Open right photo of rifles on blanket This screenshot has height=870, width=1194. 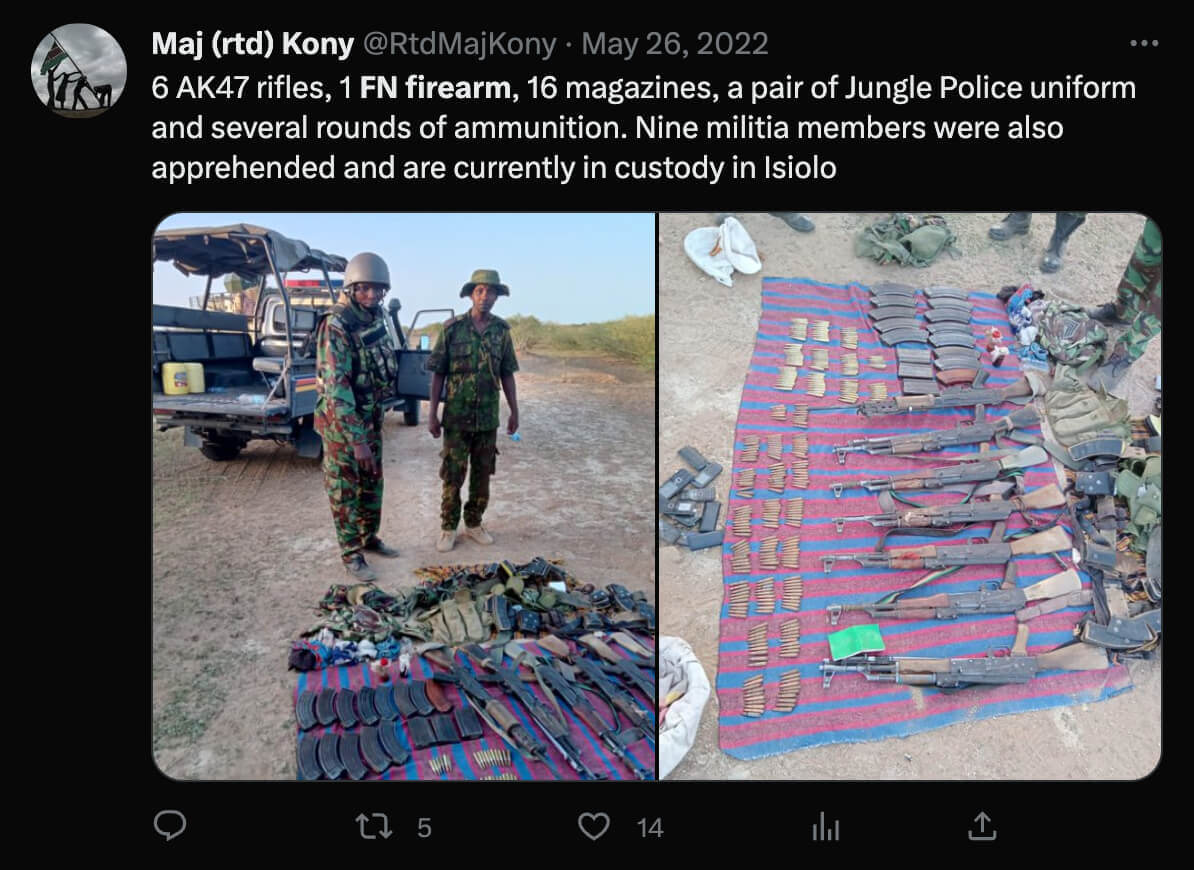910,496
